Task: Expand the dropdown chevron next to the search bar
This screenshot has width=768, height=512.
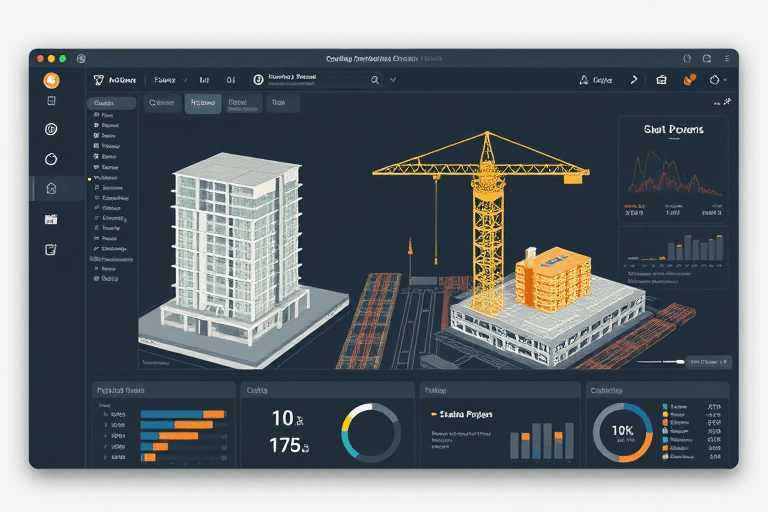Action: [393, 80]
